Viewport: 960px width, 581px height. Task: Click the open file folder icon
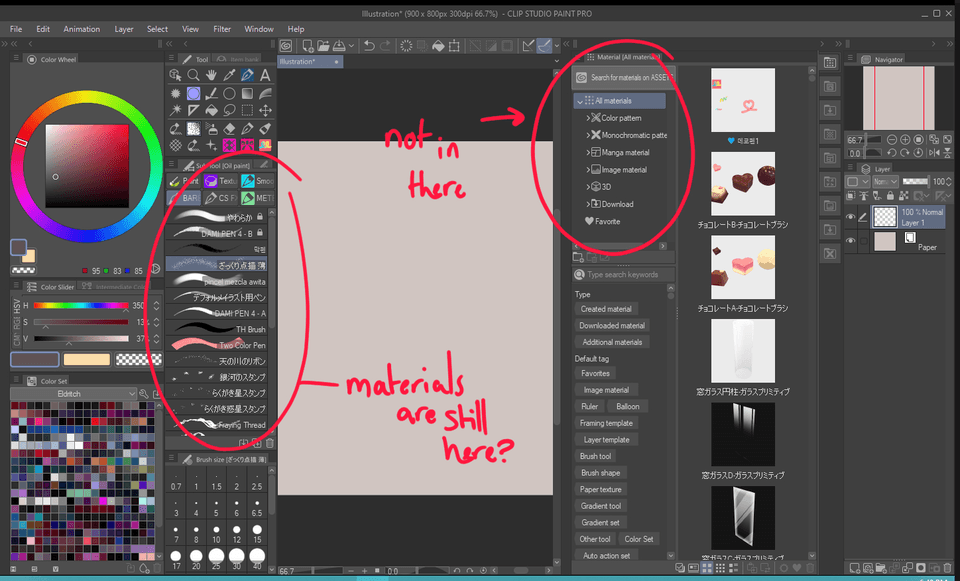324,46
